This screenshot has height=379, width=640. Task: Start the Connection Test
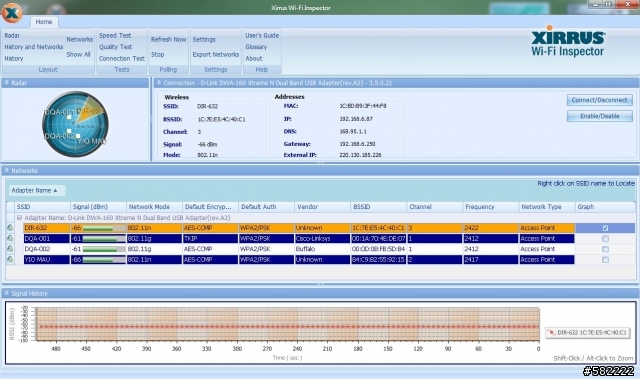tap(121, 58)
